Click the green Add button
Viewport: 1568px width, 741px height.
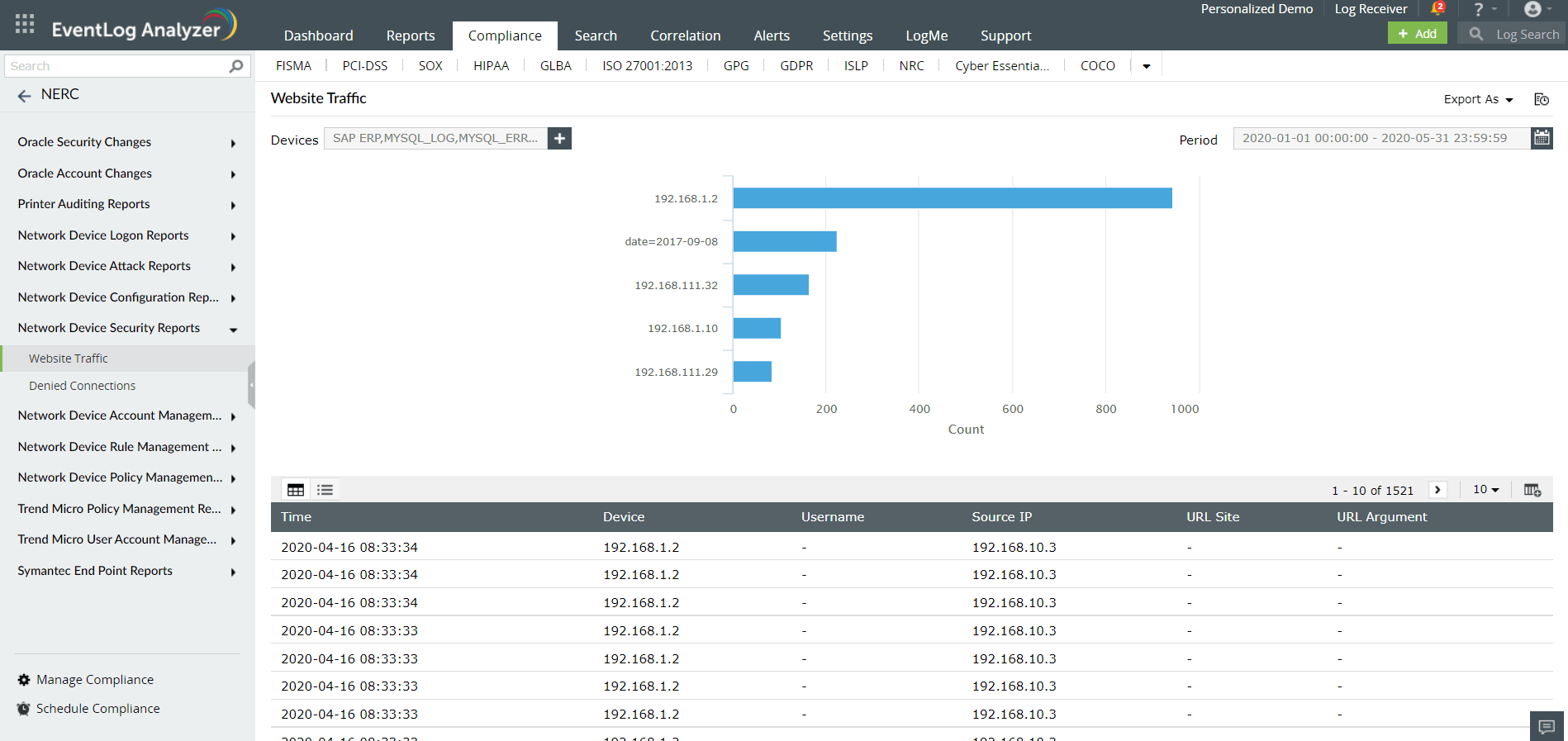(1417, 34)
